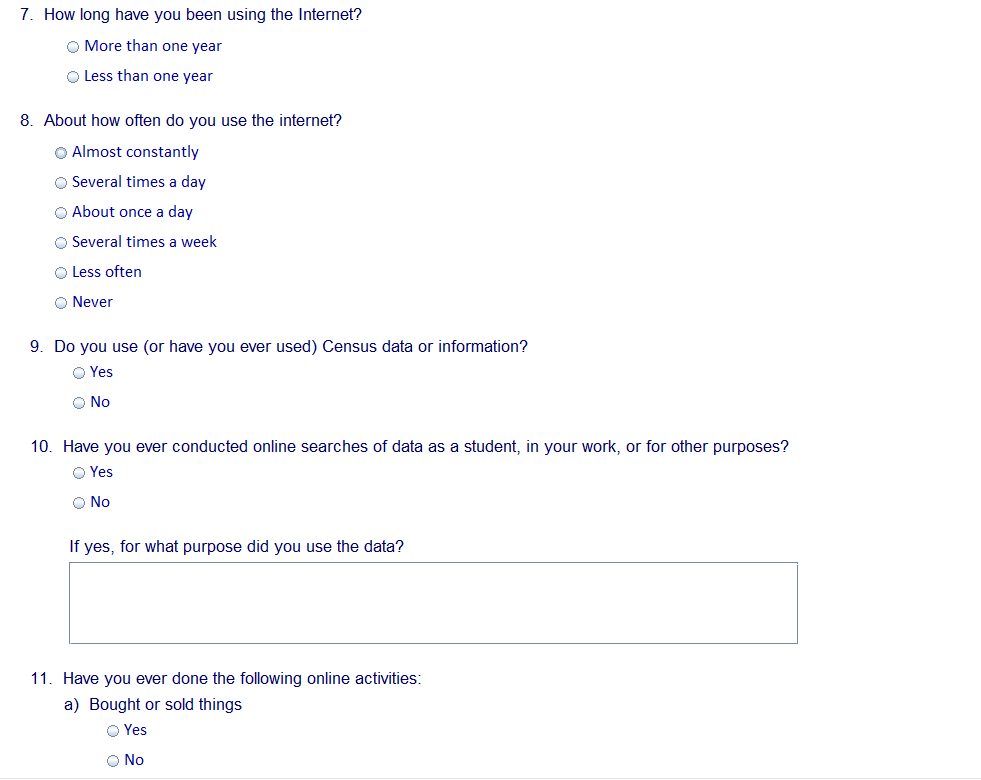The width and height of the screenshot is (981, 780).
Task: Select 'Almost constantly' internet usage option
Action: coord(62,153)
